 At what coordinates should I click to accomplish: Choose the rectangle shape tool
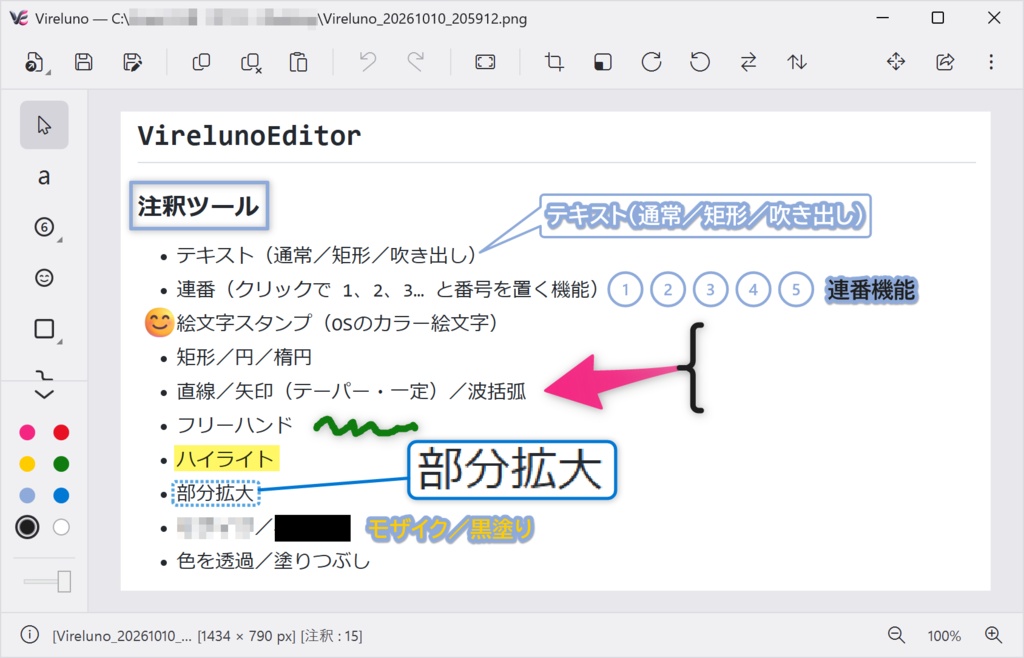(x=44, y=329)
